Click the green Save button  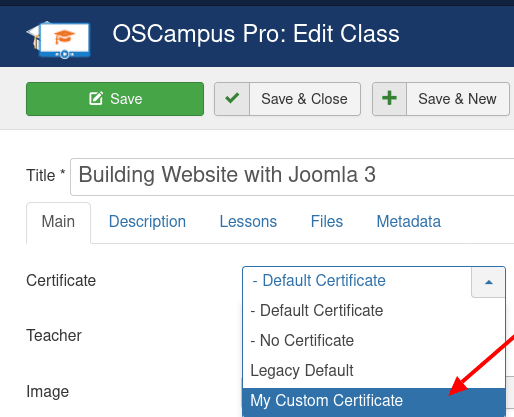115,99
